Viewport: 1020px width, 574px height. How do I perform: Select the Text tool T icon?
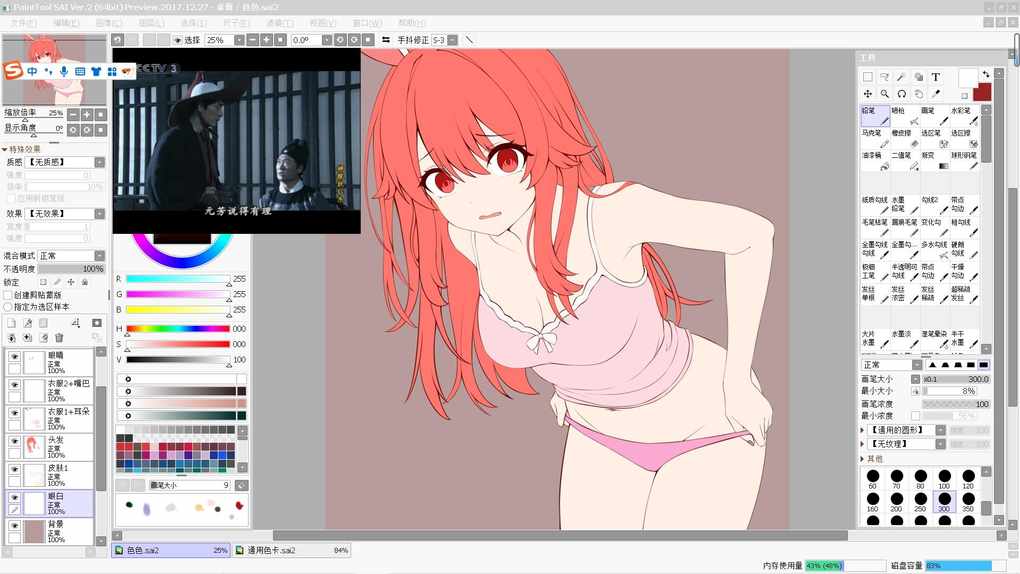[x=935, y=77]
